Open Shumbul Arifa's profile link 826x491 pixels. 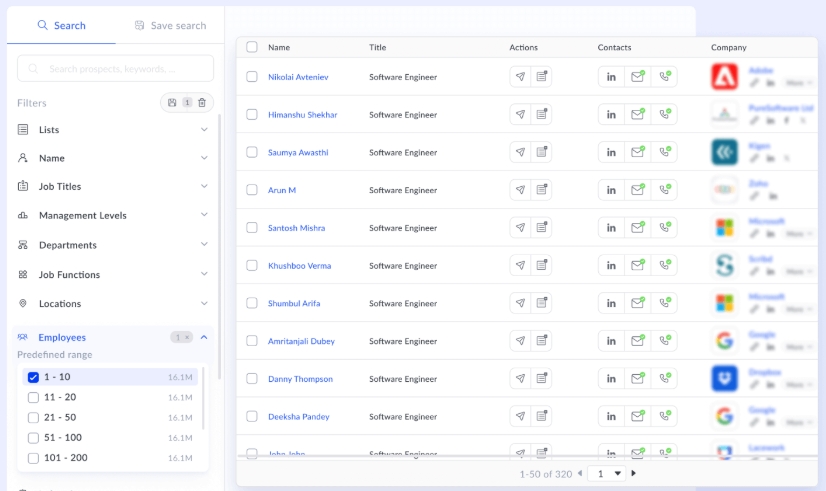[294, 303]
